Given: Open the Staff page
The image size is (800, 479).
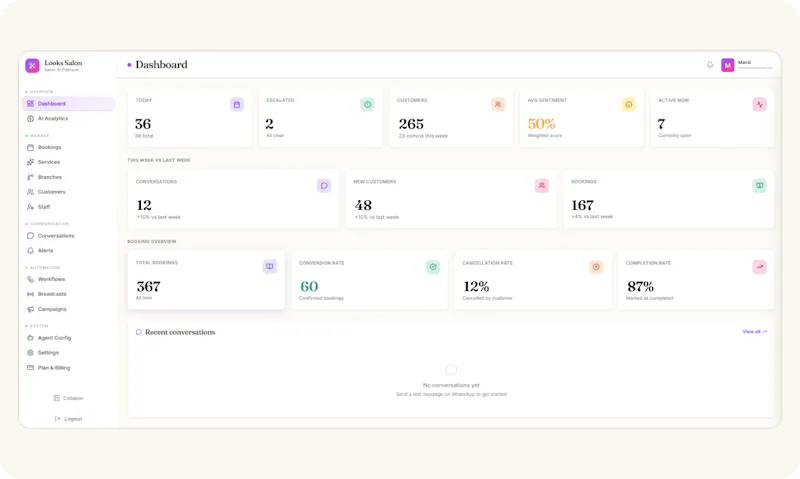Looking at the screenshot, I should [68, 207].
